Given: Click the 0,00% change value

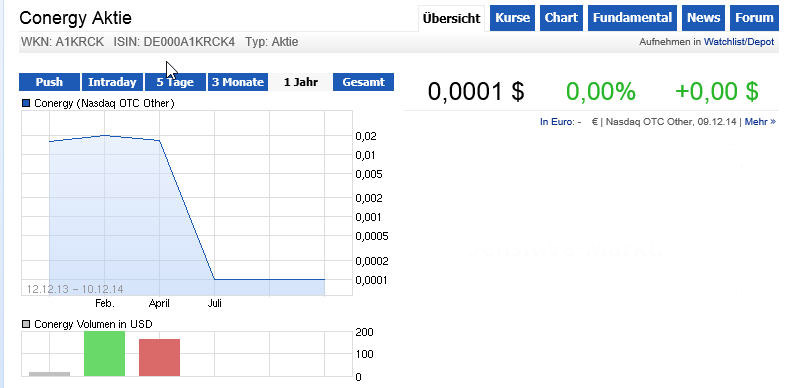Looking at the screenshot, I should (601, 92).
